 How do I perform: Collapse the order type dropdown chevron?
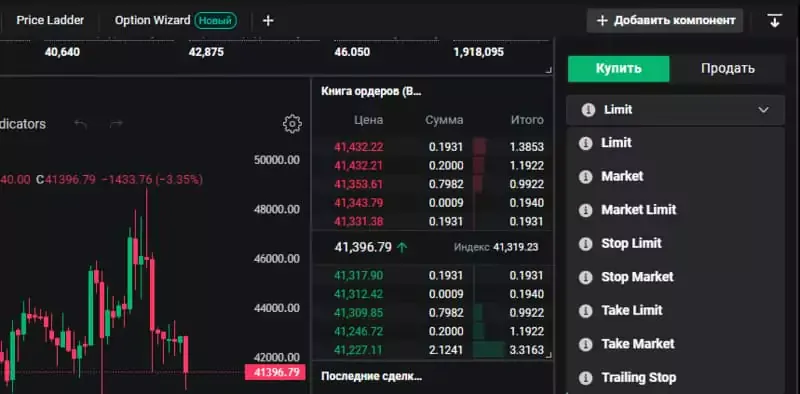click(x=763, y=110)
